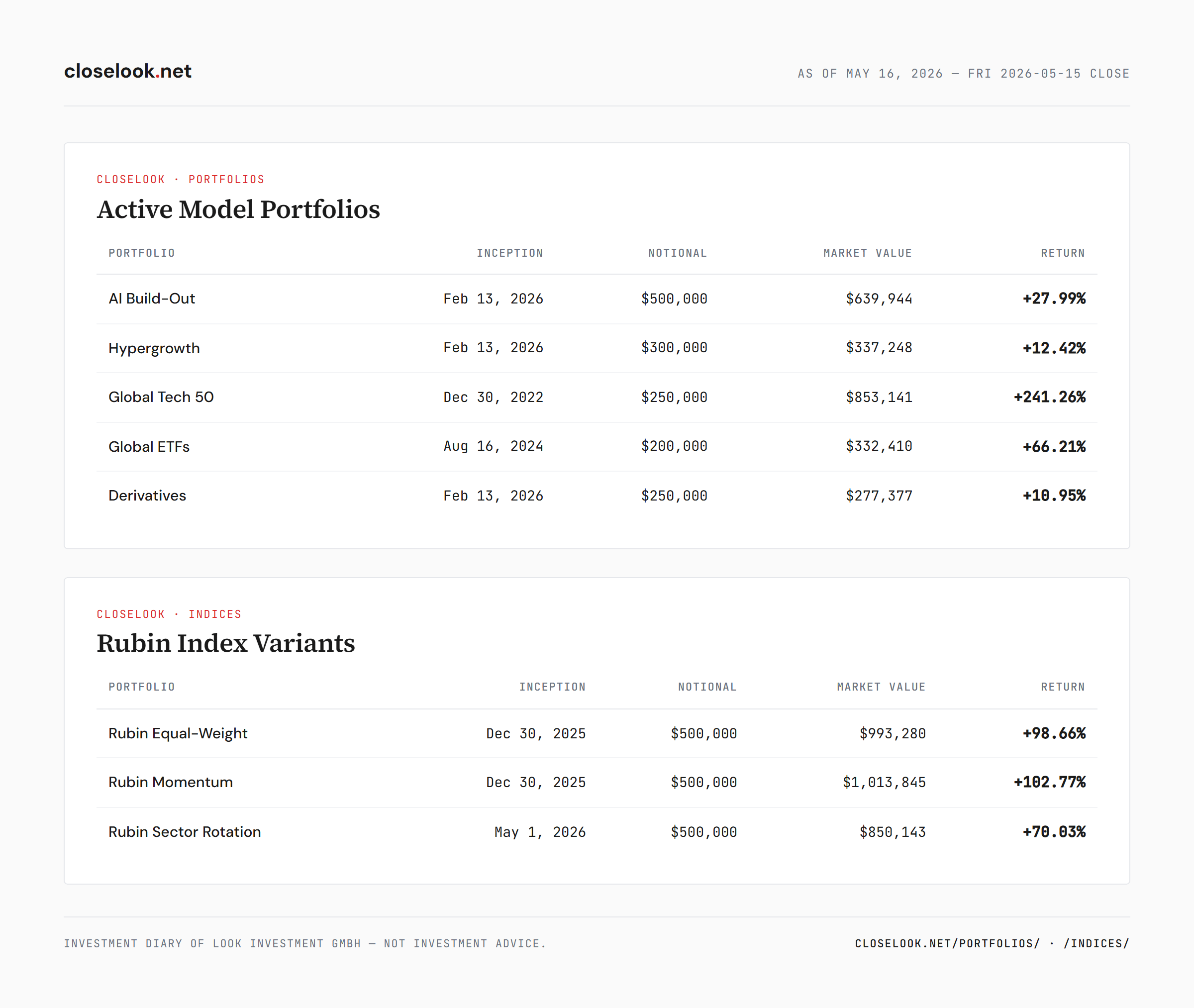Viewport: 1194px width, 1008px height.
Task: Open Rubin Equal-Weight index variant
Action: click(x=178, y=733)
